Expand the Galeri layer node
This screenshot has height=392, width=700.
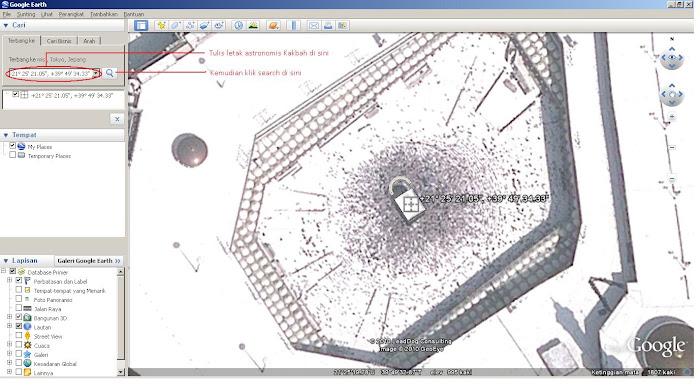point(9,354)
